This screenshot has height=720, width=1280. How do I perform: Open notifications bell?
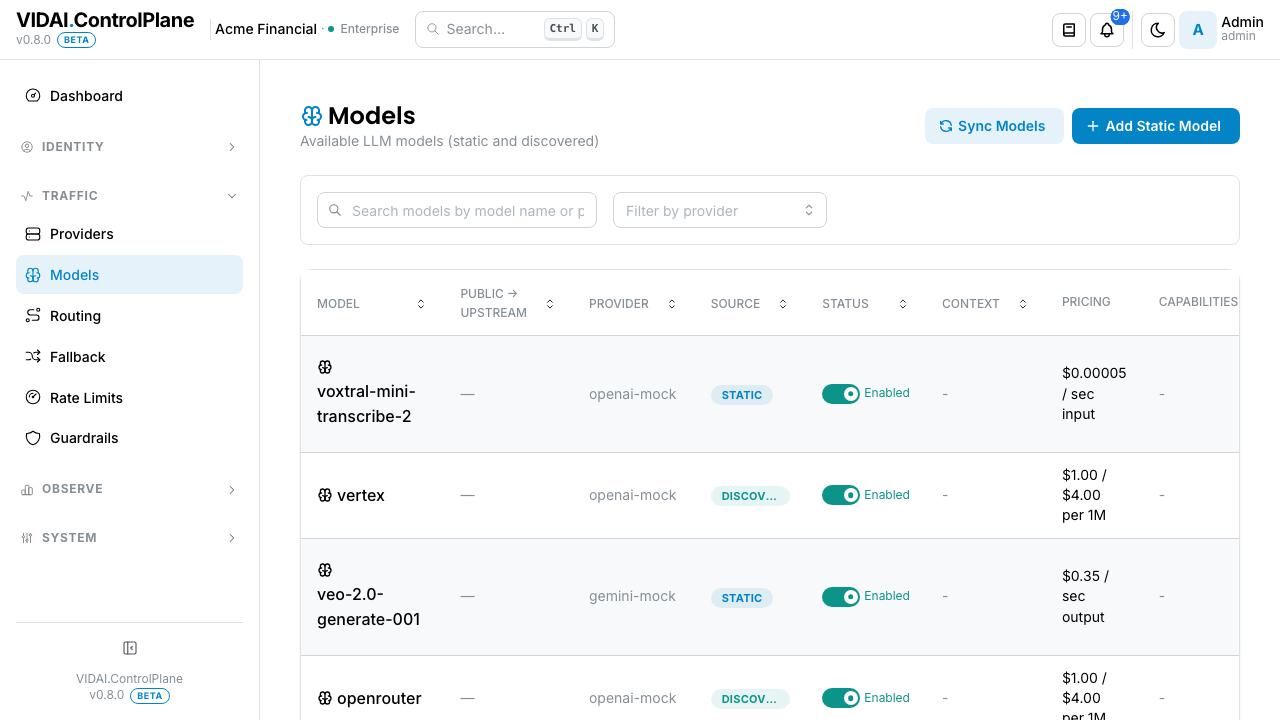point(1107,30)
